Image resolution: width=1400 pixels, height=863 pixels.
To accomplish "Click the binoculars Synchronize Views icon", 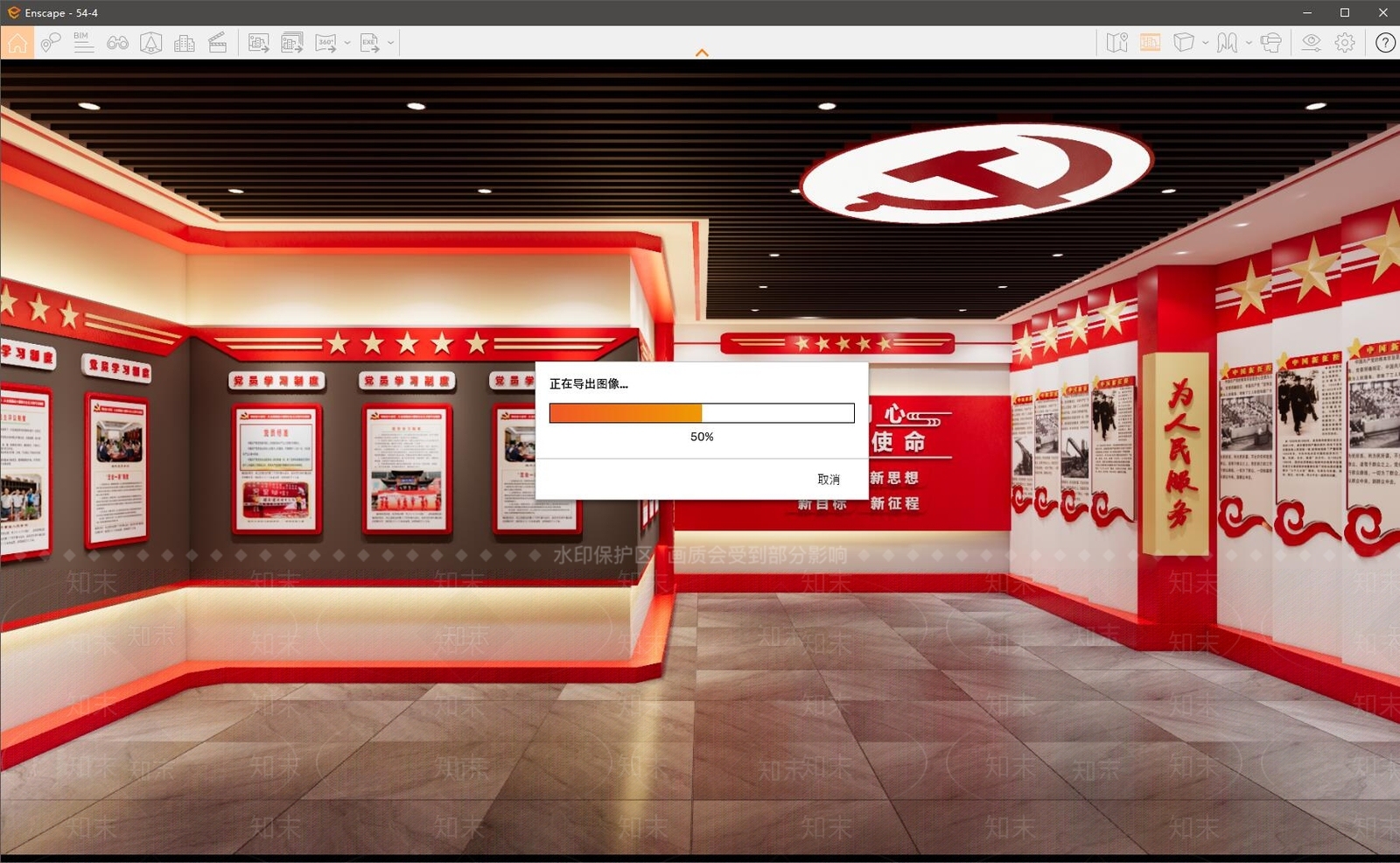I will click(x=117, y=43).
